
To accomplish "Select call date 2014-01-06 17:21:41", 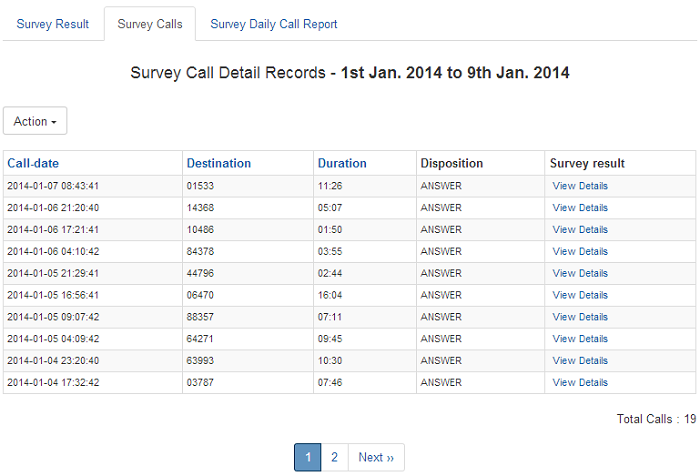I will pos(53,230).
